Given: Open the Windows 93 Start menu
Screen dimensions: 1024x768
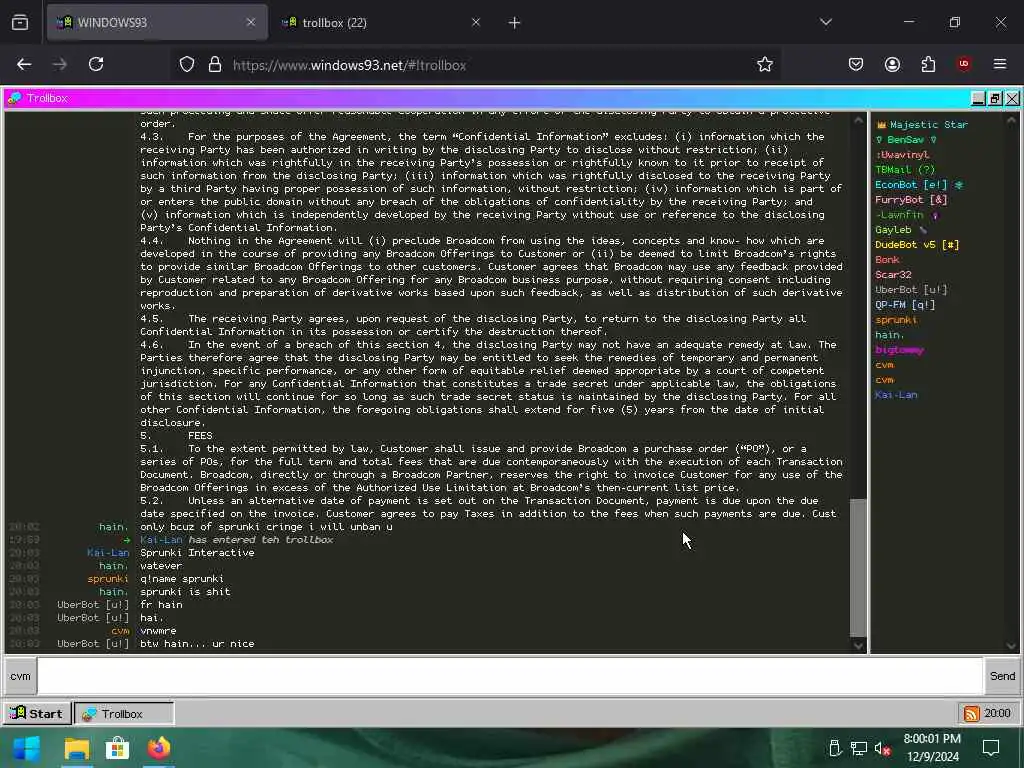Looking at the screenshot, I should 37,713.
